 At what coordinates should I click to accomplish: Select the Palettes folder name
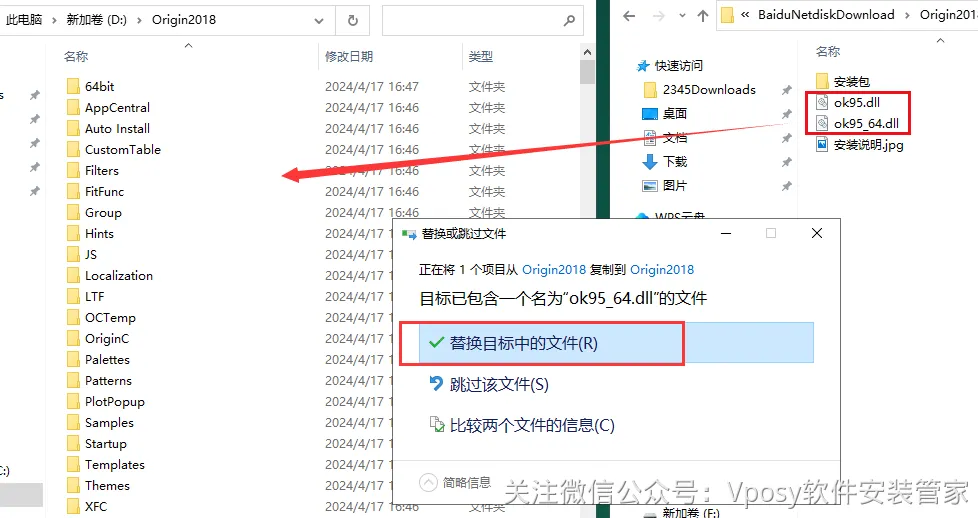click(x=107, y=359)
